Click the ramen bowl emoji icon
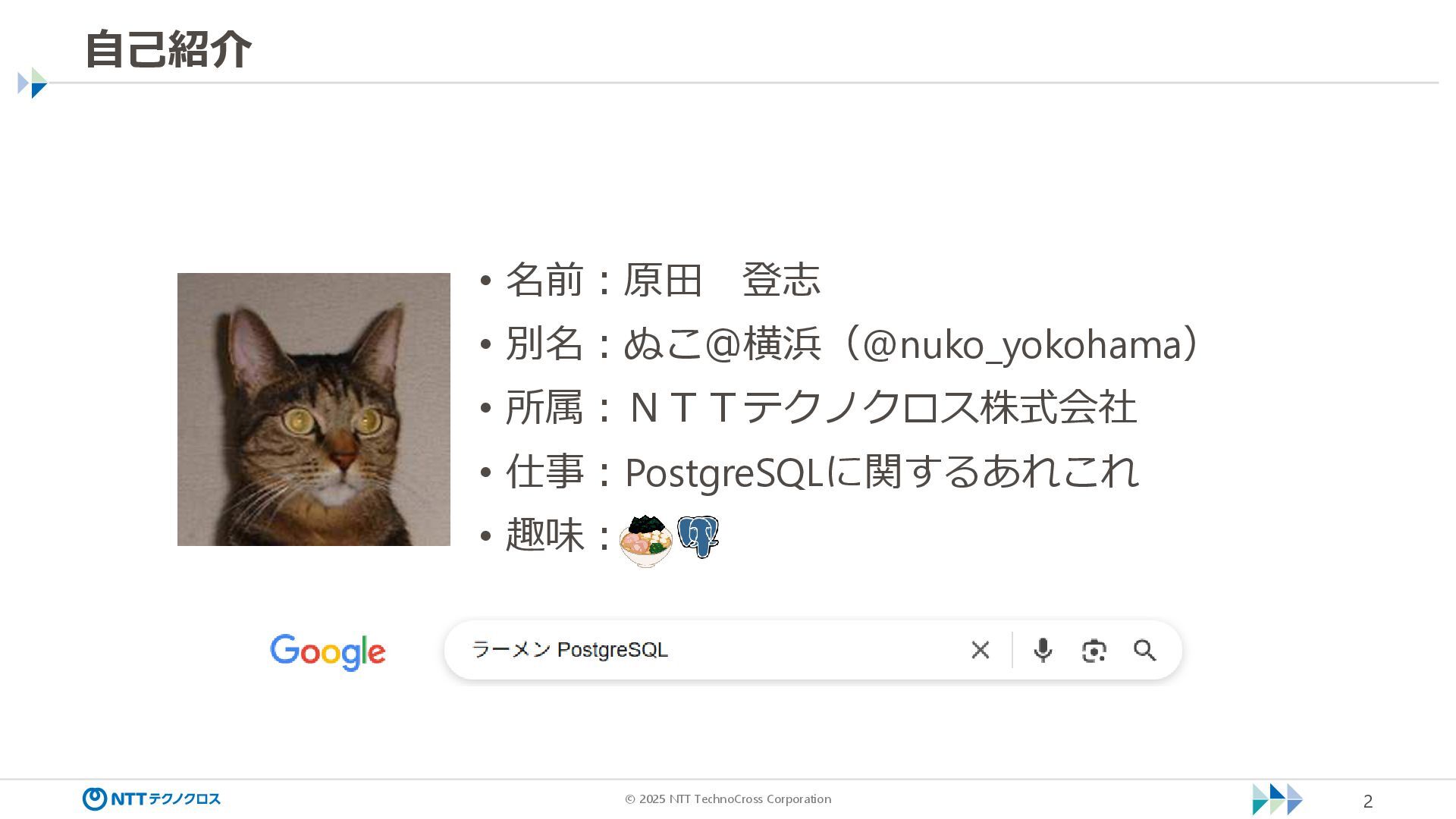 click(645, 541)
